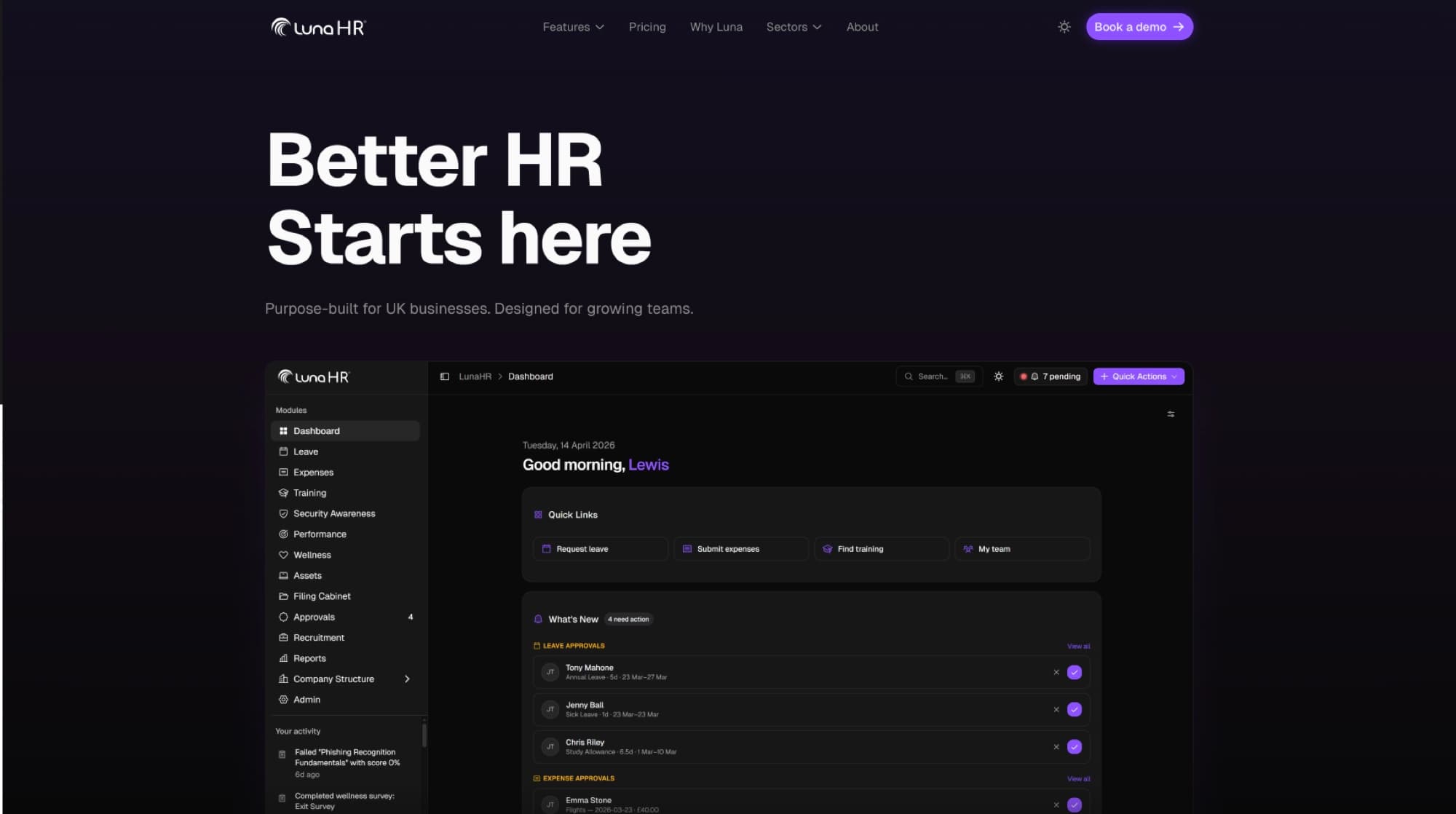Viewport: 1456px width, 814px height.
Task: Click the Admin gear icon
Action: 283,700
